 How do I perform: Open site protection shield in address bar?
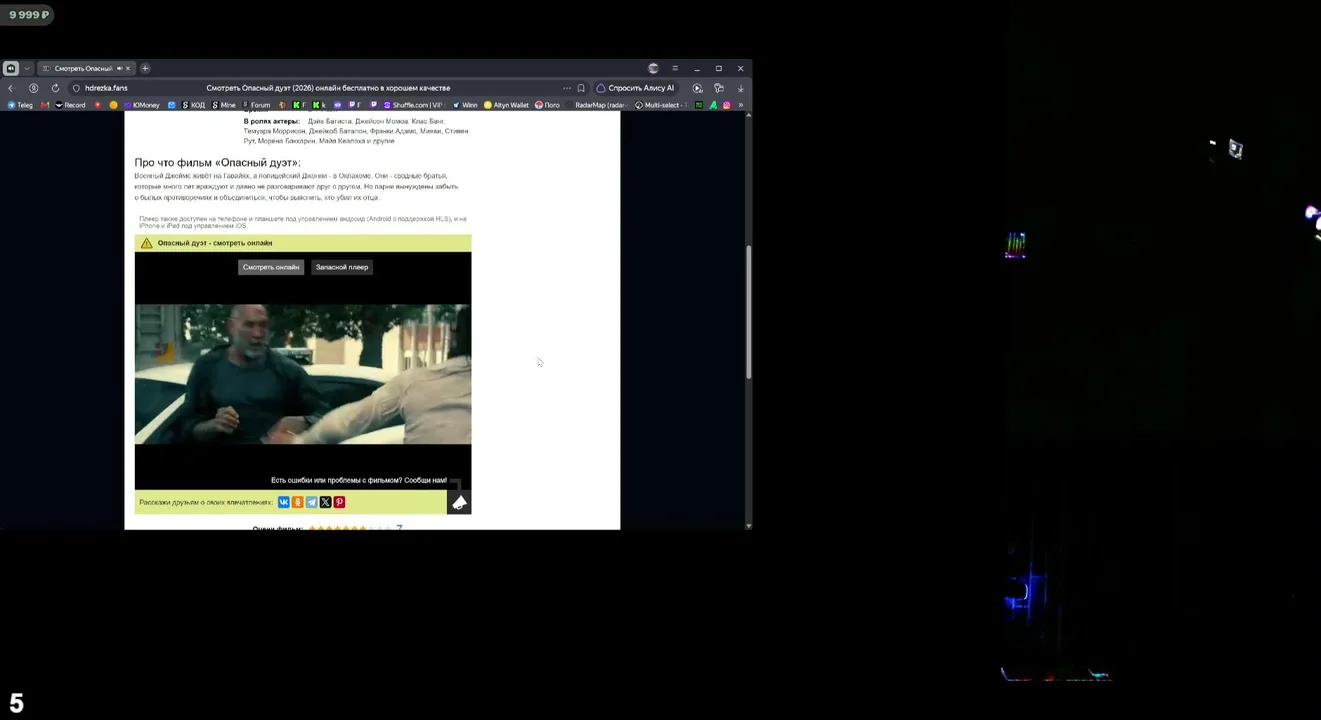[x=76, y=88]
